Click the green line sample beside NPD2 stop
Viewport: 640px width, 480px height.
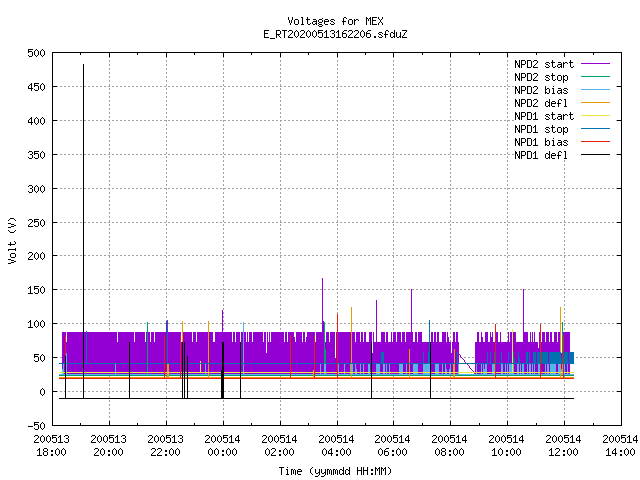595,77
